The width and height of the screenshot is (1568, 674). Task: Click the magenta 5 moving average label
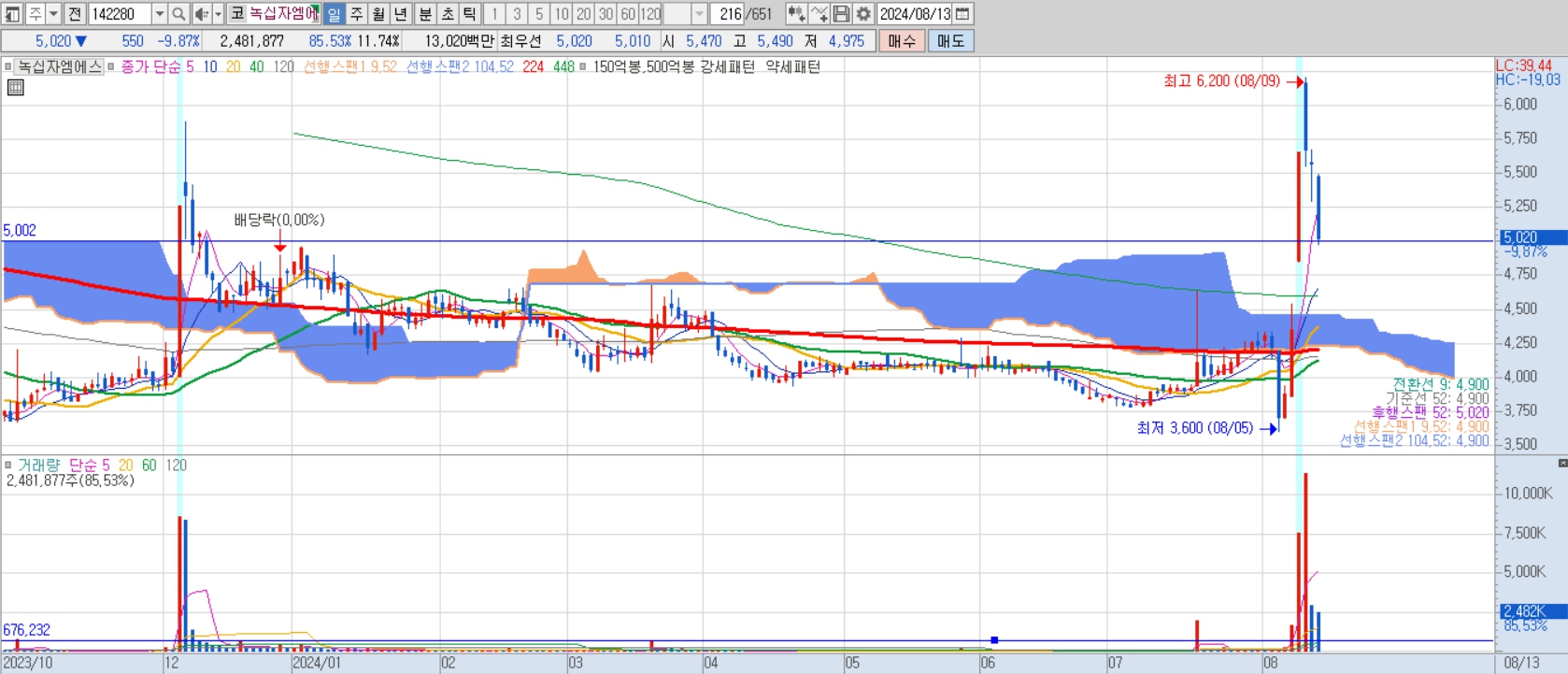coord(190,66)
